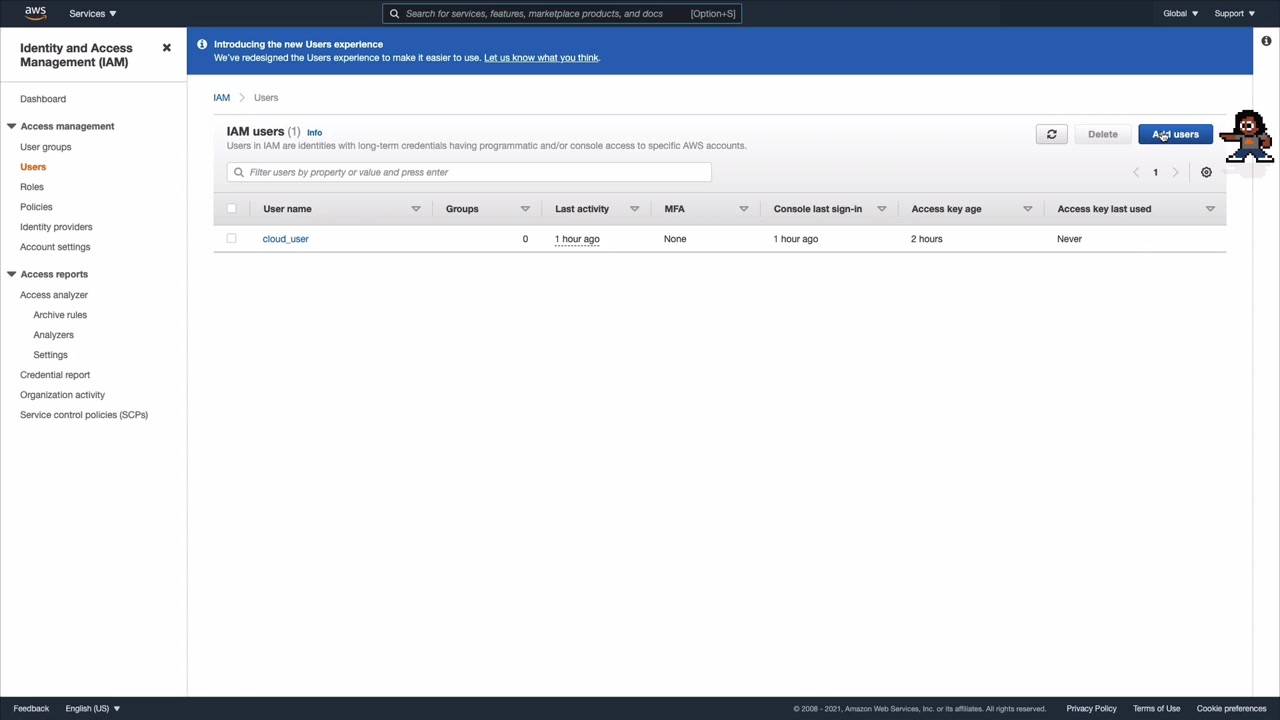The width and height of the screenshot is (1280, 720).
Task: Open Identity providers in sidebar
Action: point(56,227)
